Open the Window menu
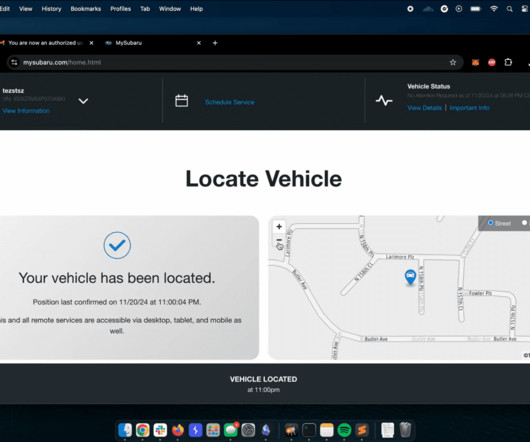 tap(170, 9)
